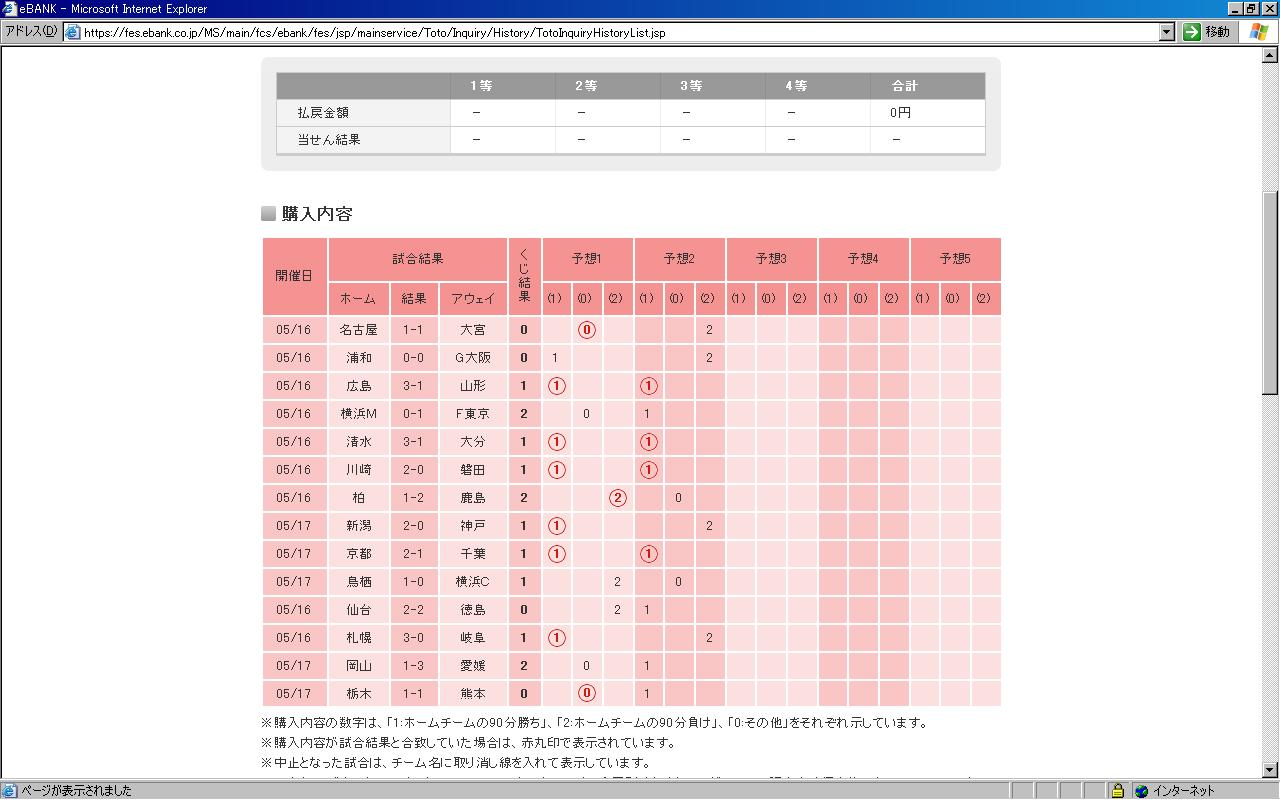Click the ページが表示されました status text
The image size is (1280, 800).
pos(76,791)
